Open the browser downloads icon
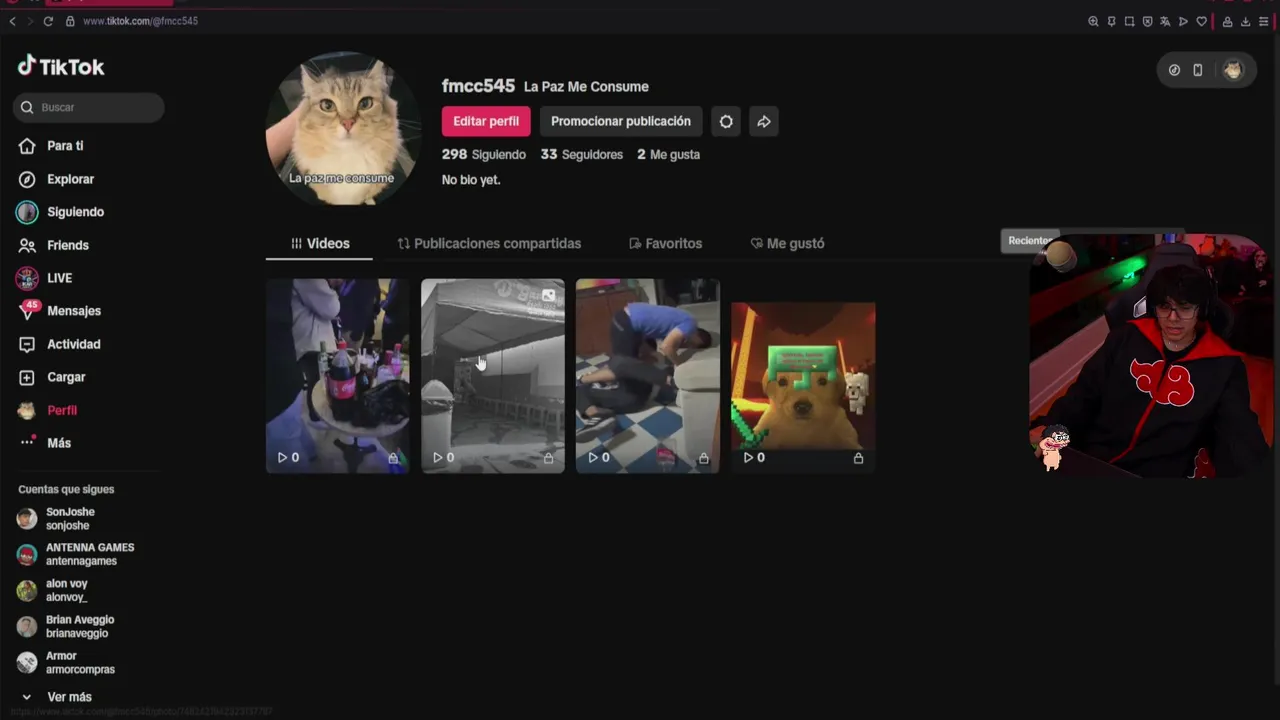Image resolution: width=1280 pixels, height=720 pixels. pyautogui.click(x=1245, y=21)
